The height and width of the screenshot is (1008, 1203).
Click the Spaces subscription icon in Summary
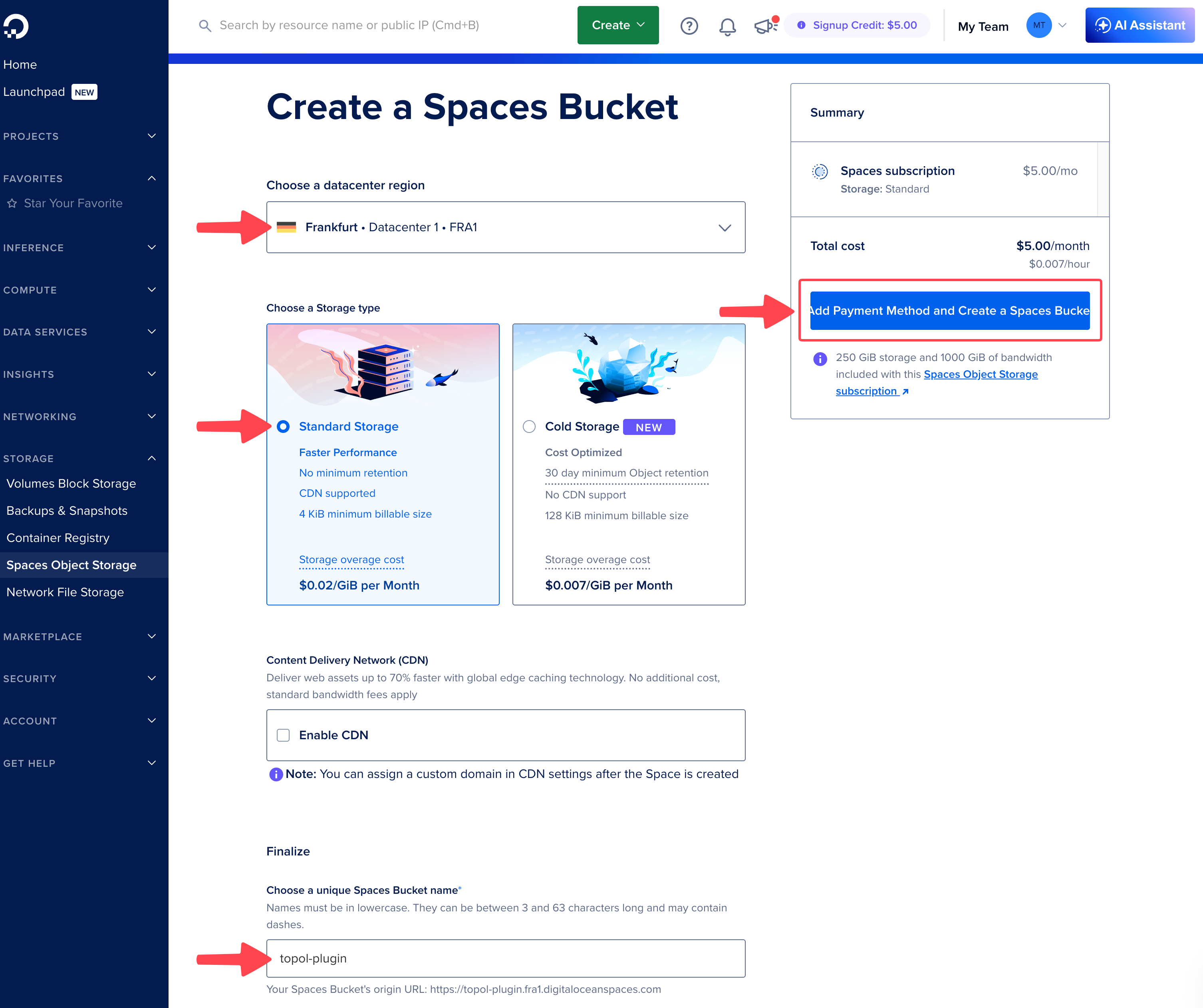pyautogui.click(x=820, y=171)
